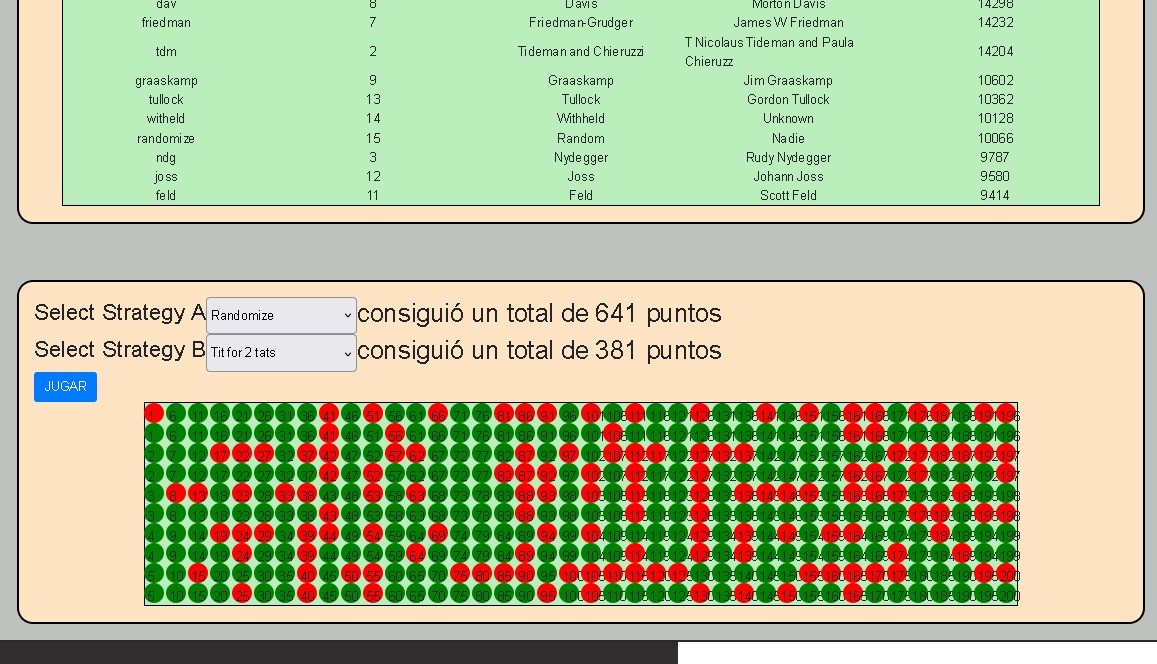Click the red circle numbered 13
Screen dimensions: 1157x664
pos(197,494)
